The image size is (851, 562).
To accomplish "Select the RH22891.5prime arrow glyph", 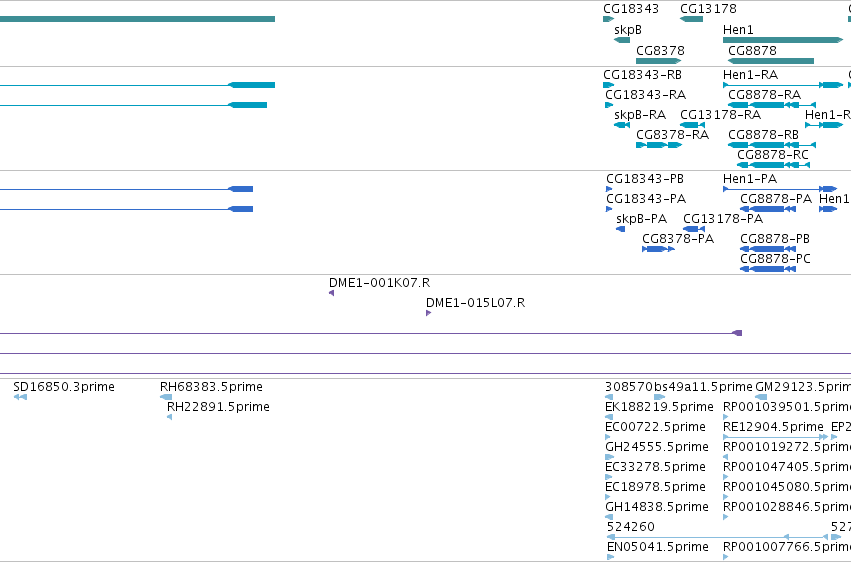I will (x=169, y=417).
